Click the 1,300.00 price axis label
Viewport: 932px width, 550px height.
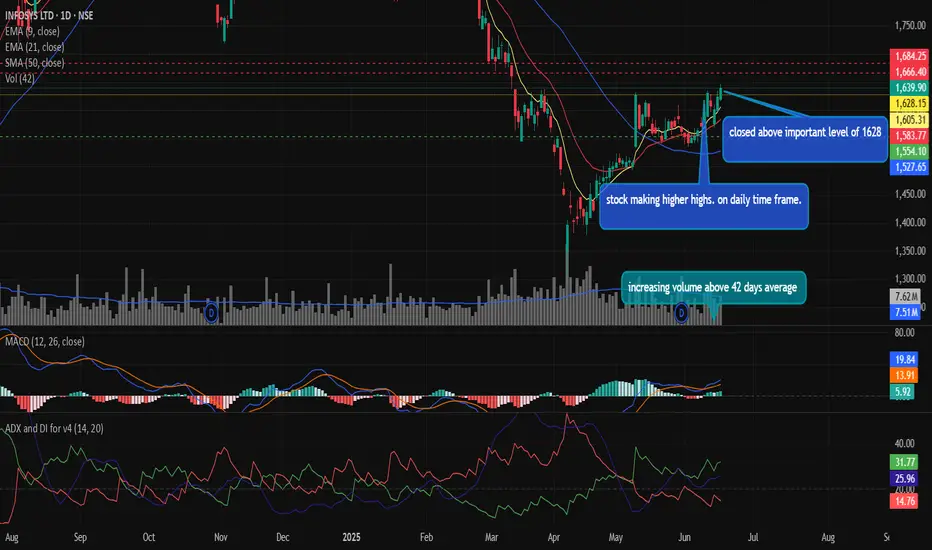tap(911, 278)
